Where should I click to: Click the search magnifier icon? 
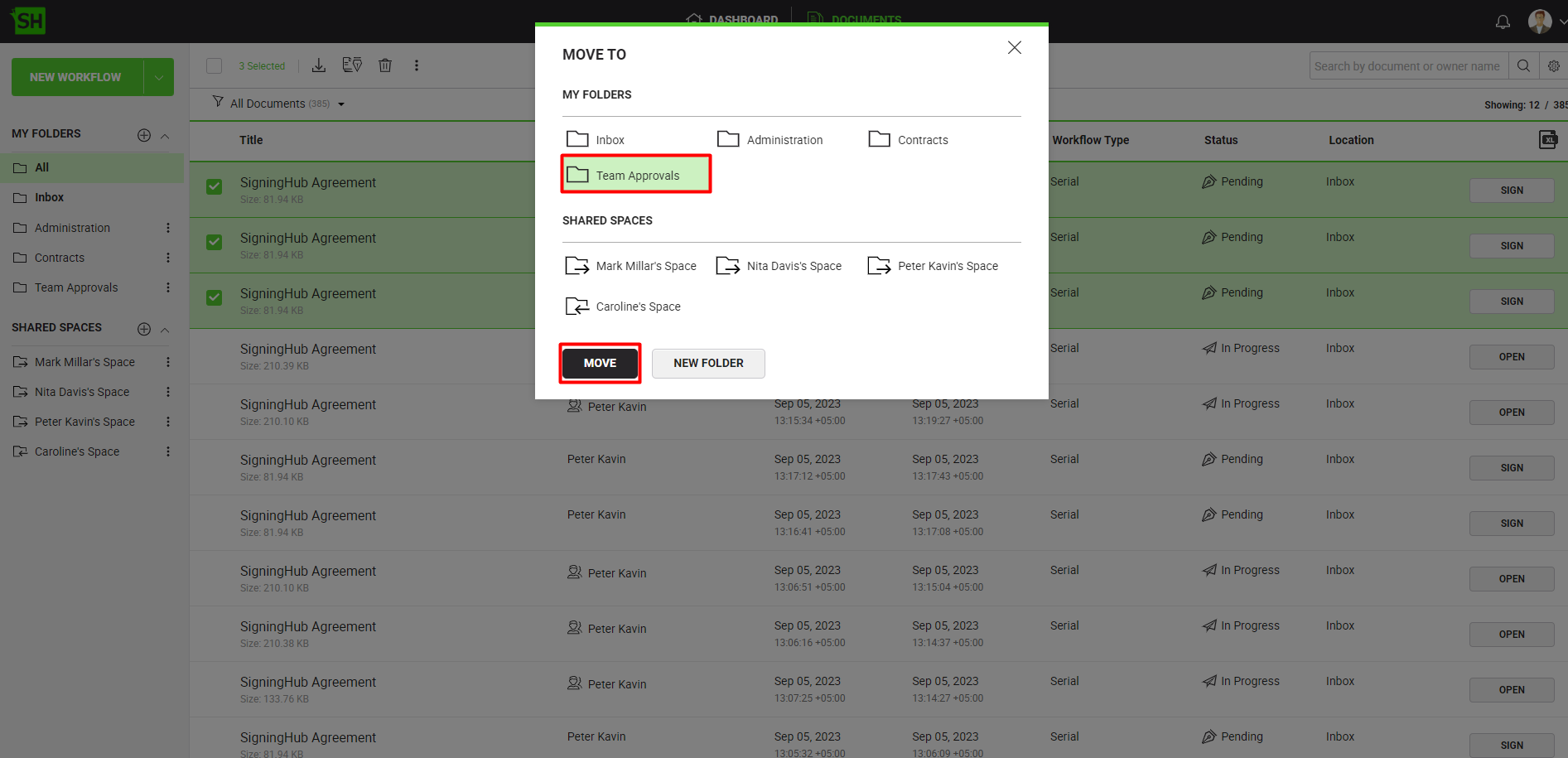1523,66
